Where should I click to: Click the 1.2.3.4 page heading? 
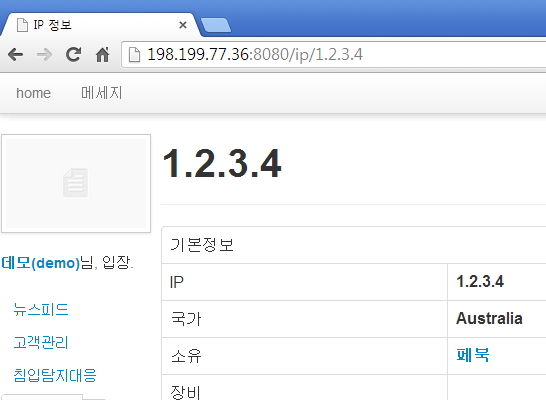click(222, 163)
